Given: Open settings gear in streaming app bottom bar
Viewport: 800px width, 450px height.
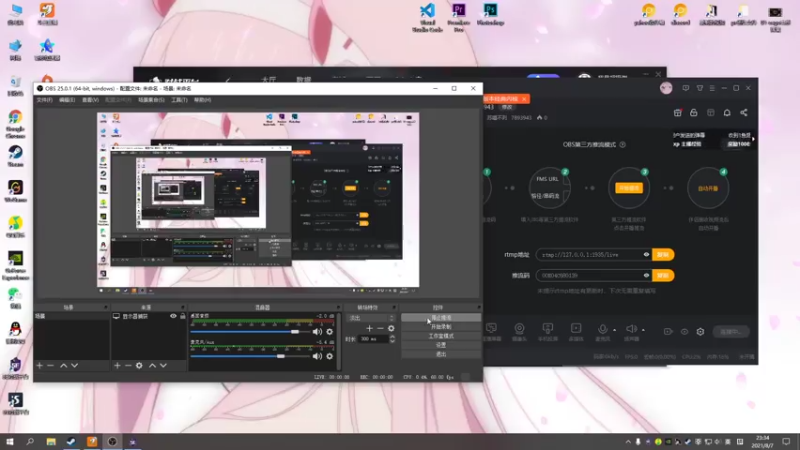Looking at the screenshot, I should 701,332.
